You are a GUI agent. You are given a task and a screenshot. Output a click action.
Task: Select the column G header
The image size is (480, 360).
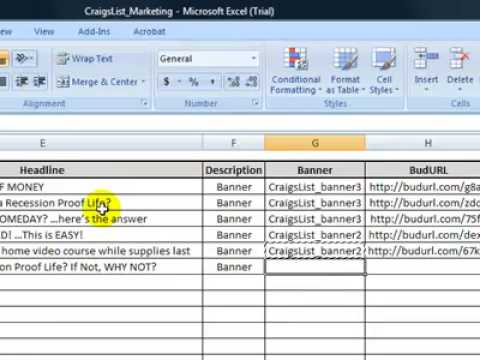(x=315, y=143)
